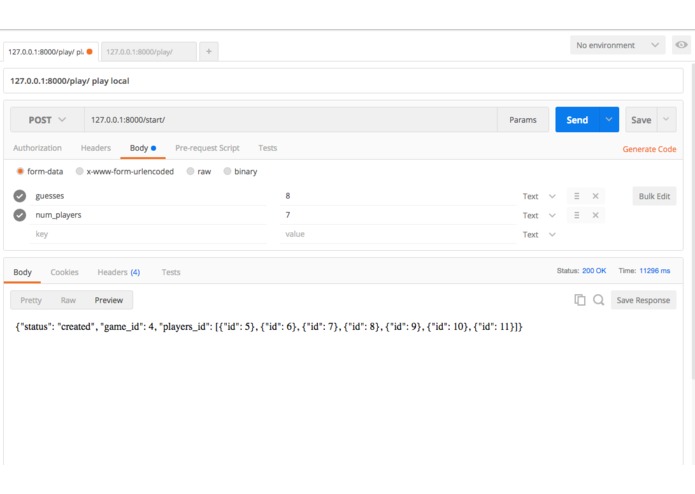
Task: Click the guesses key field
Action: [x=150, y=196]
